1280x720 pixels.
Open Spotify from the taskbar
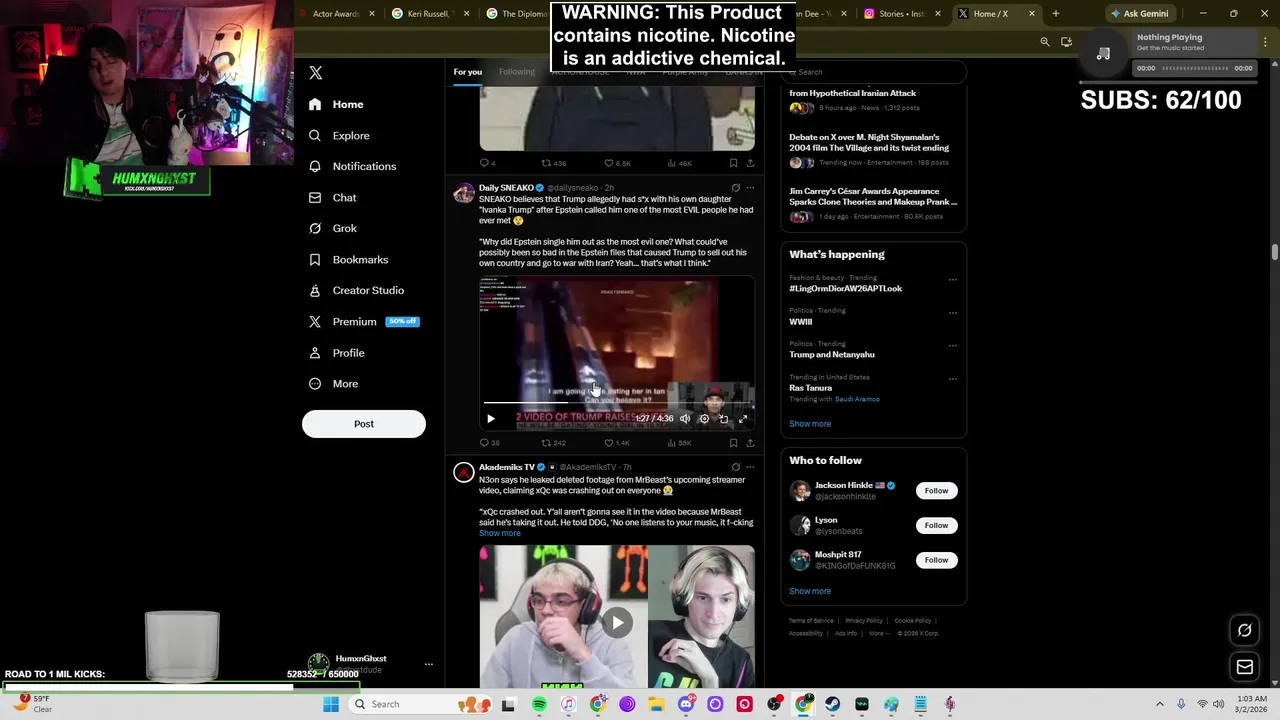coord(539,705)
